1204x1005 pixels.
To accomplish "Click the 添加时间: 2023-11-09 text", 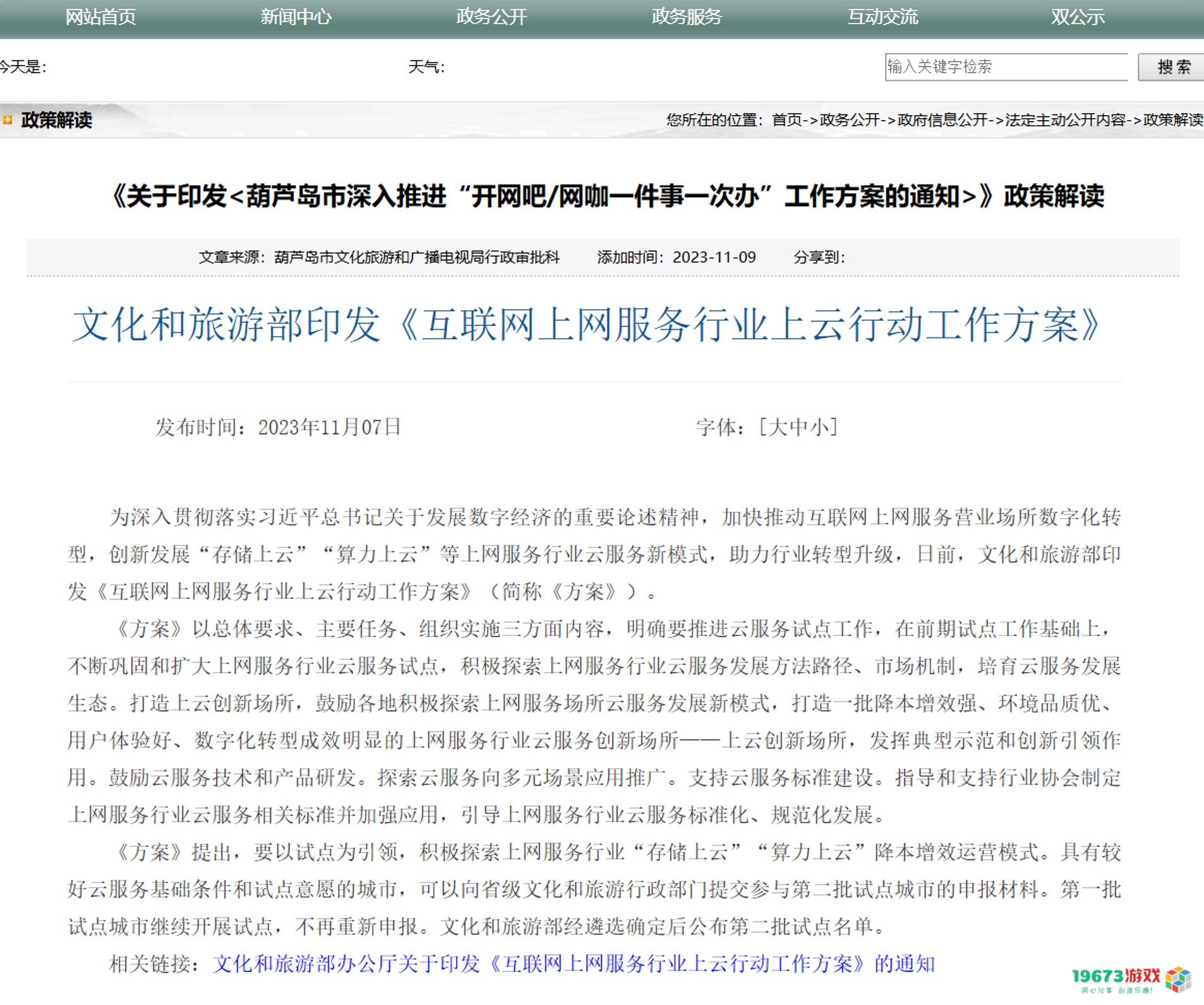I will (x=677, y=257).
